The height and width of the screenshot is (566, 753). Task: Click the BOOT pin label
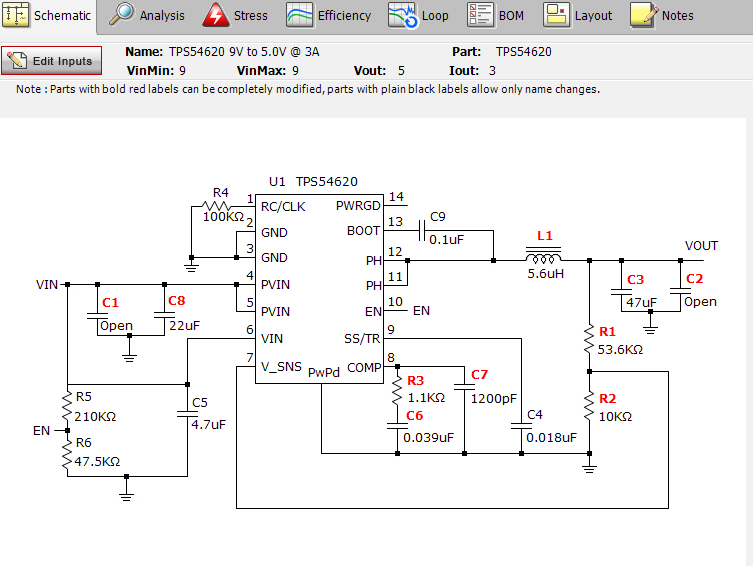point(363,231)
